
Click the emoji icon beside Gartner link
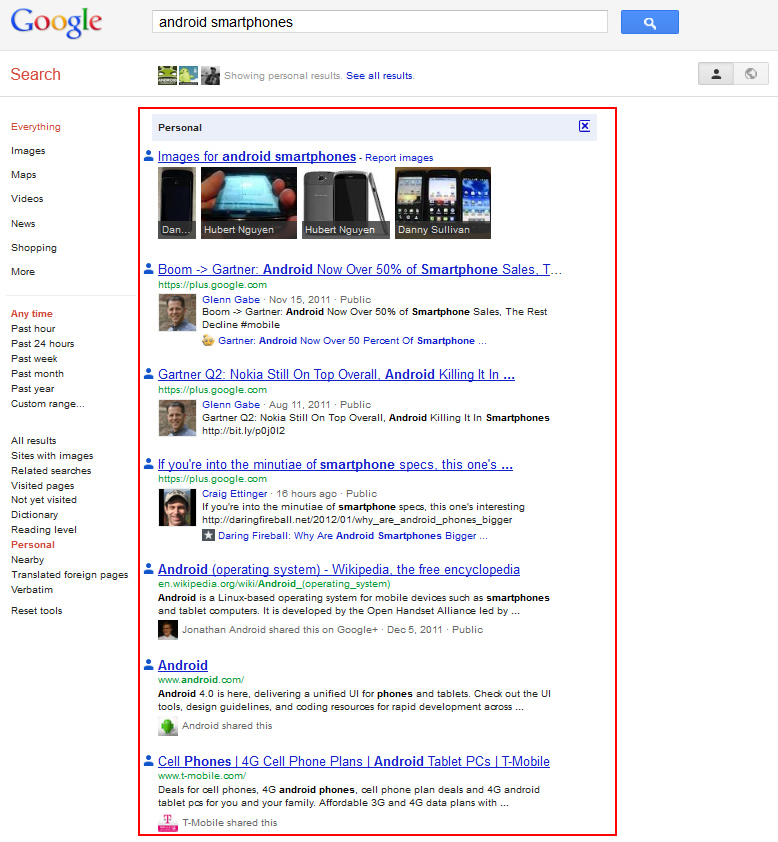[208, 340]
